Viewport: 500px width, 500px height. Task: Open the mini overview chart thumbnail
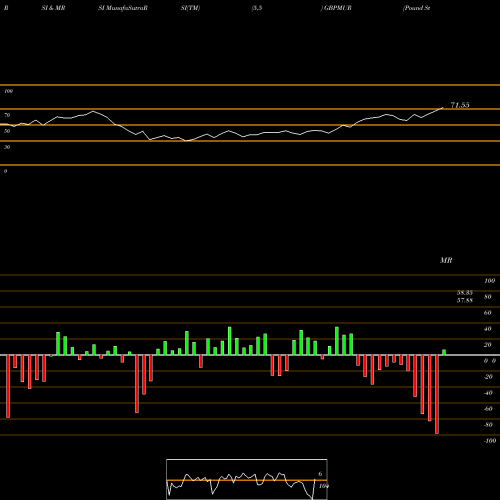pos(247,479)
